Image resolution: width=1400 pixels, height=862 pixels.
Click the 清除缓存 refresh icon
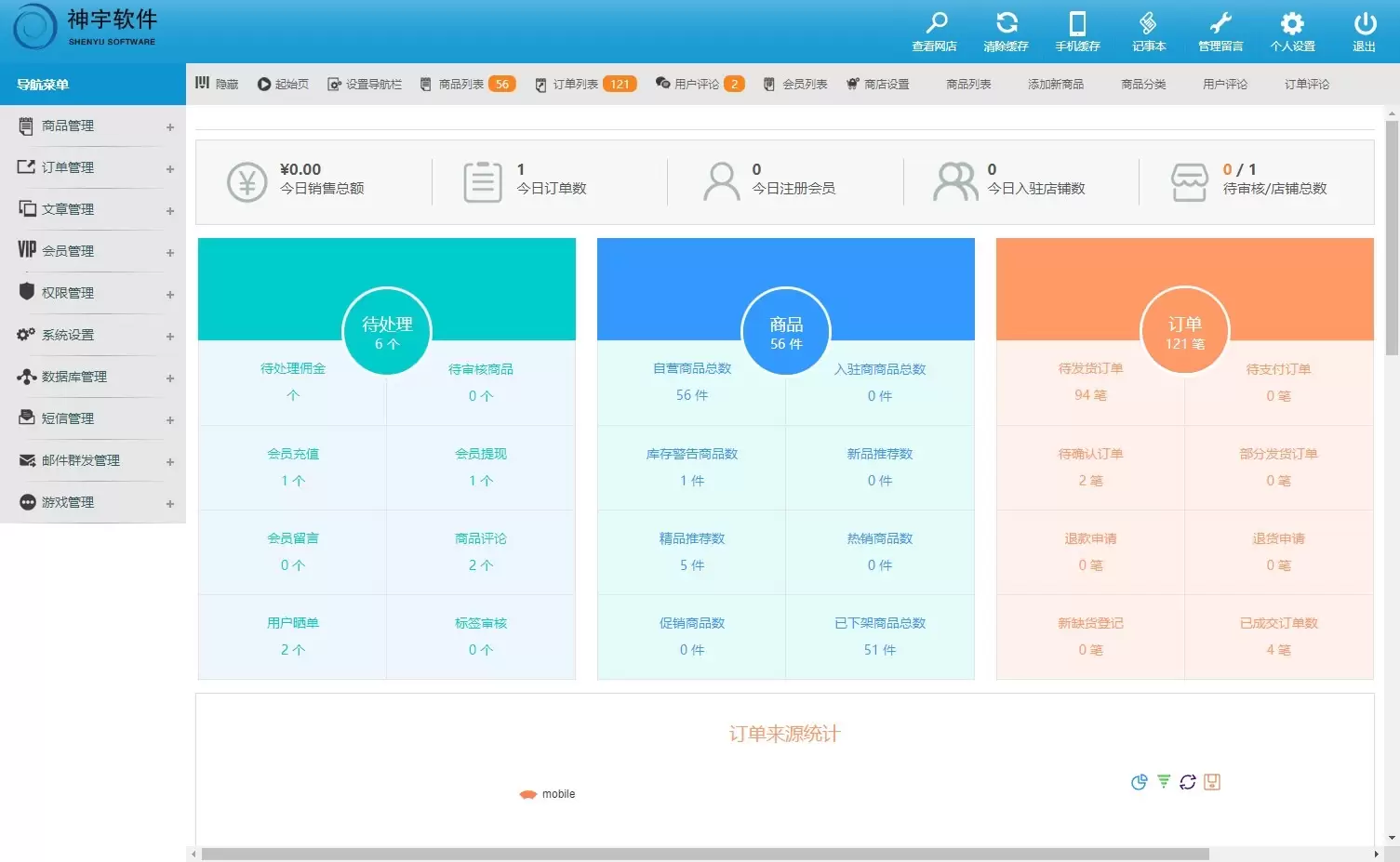coord(1007,24)
